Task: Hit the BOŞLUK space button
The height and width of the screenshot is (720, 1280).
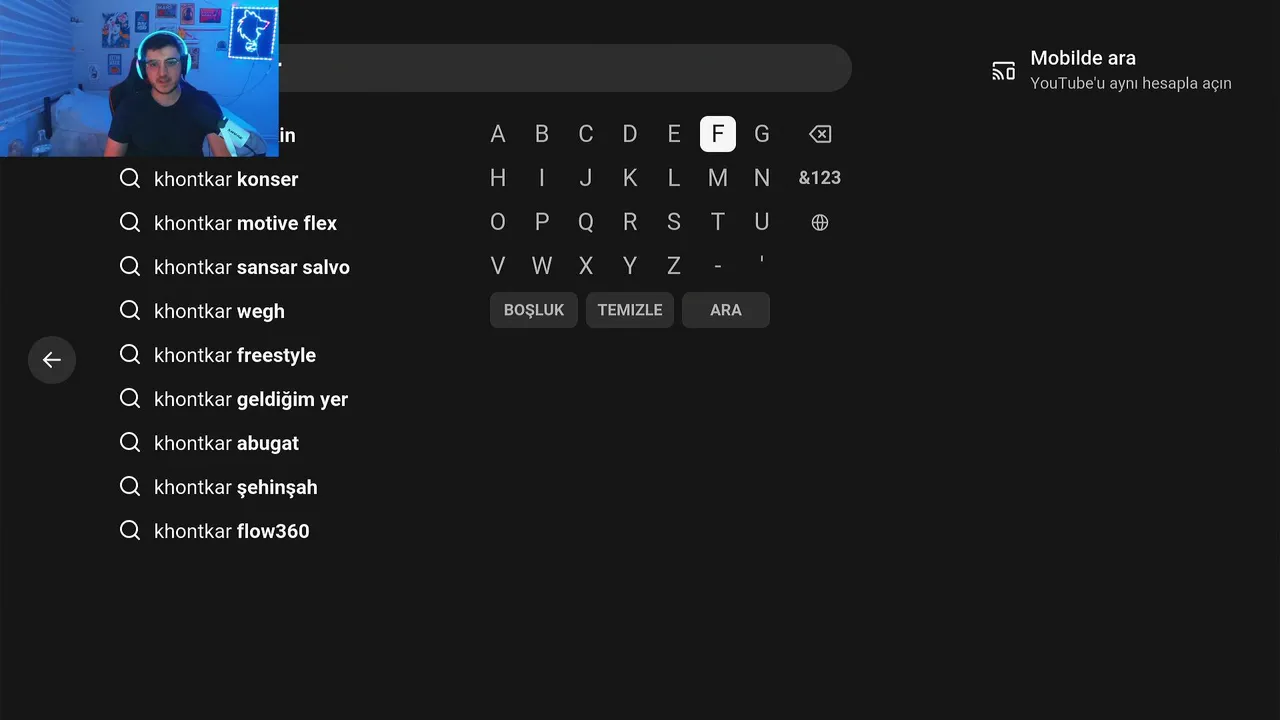Action: point(534,310)
